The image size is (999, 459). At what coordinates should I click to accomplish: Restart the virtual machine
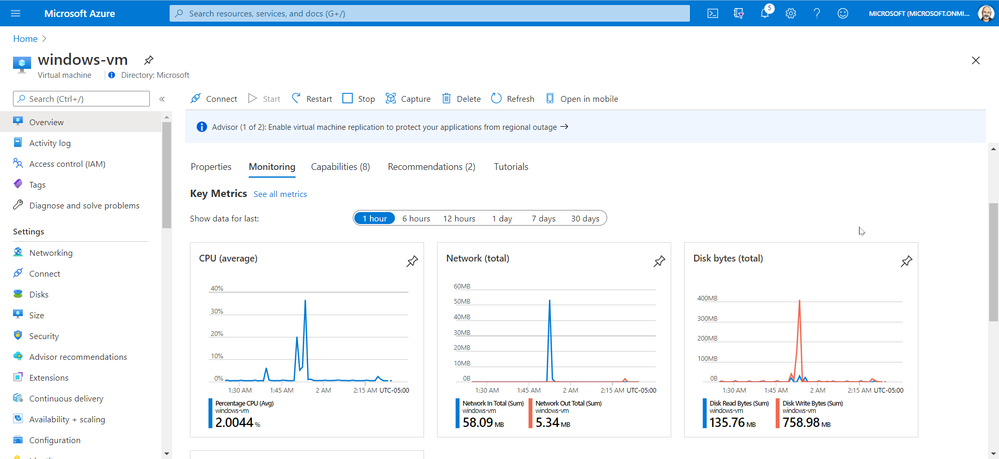pos(312,99)
